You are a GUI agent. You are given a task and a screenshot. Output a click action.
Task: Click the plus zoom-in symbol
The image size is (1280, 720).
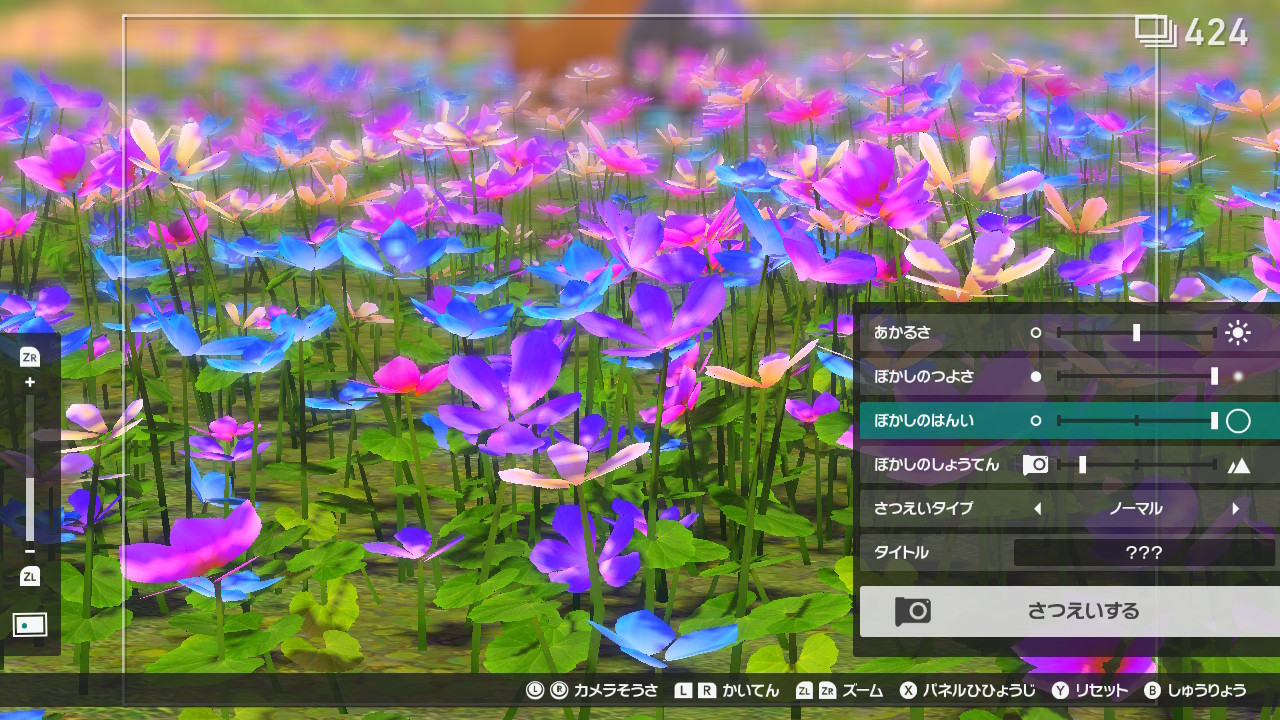point(29,382)
